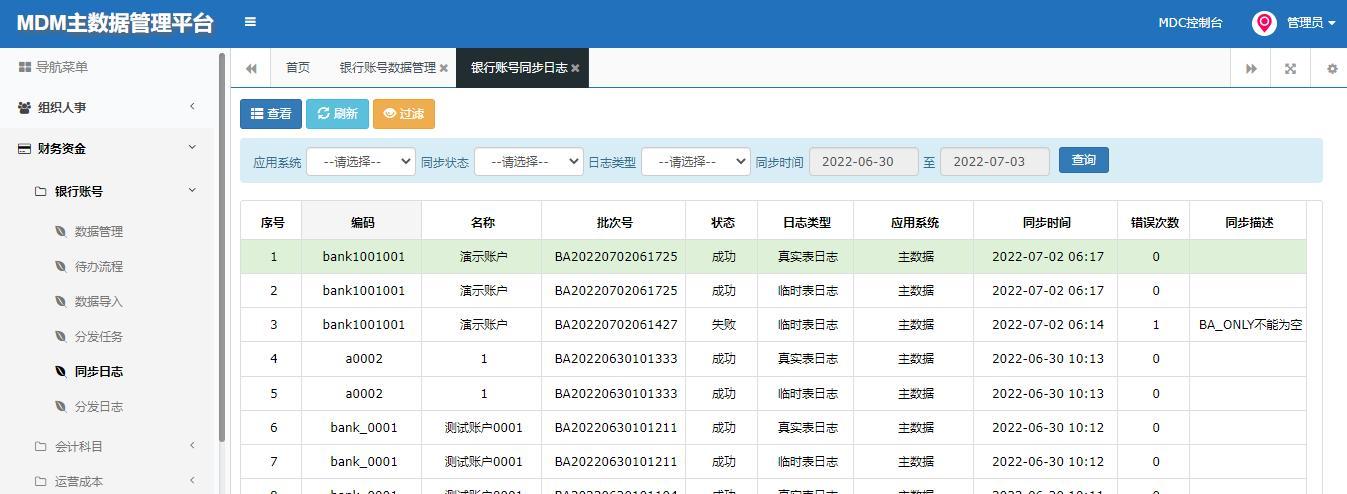Click the 查看 button

271,114
